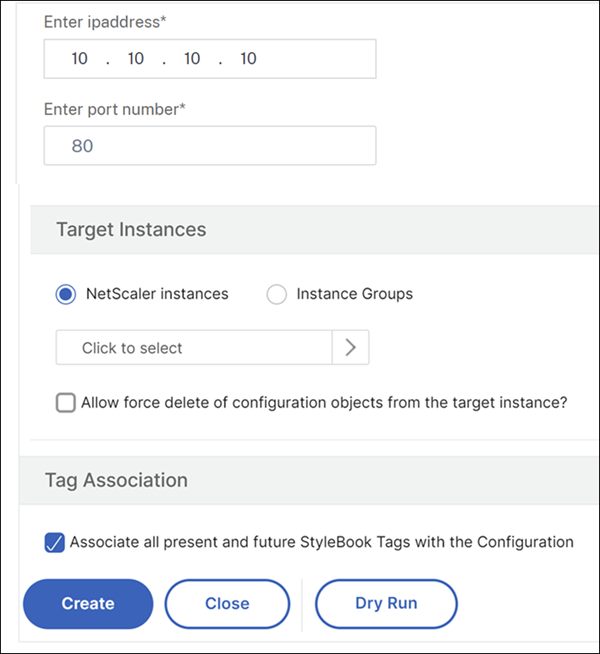The width and height of the screenshot is (600, 654).
Task: Click the Dry Run button
Action: click(x=386, y=604)
